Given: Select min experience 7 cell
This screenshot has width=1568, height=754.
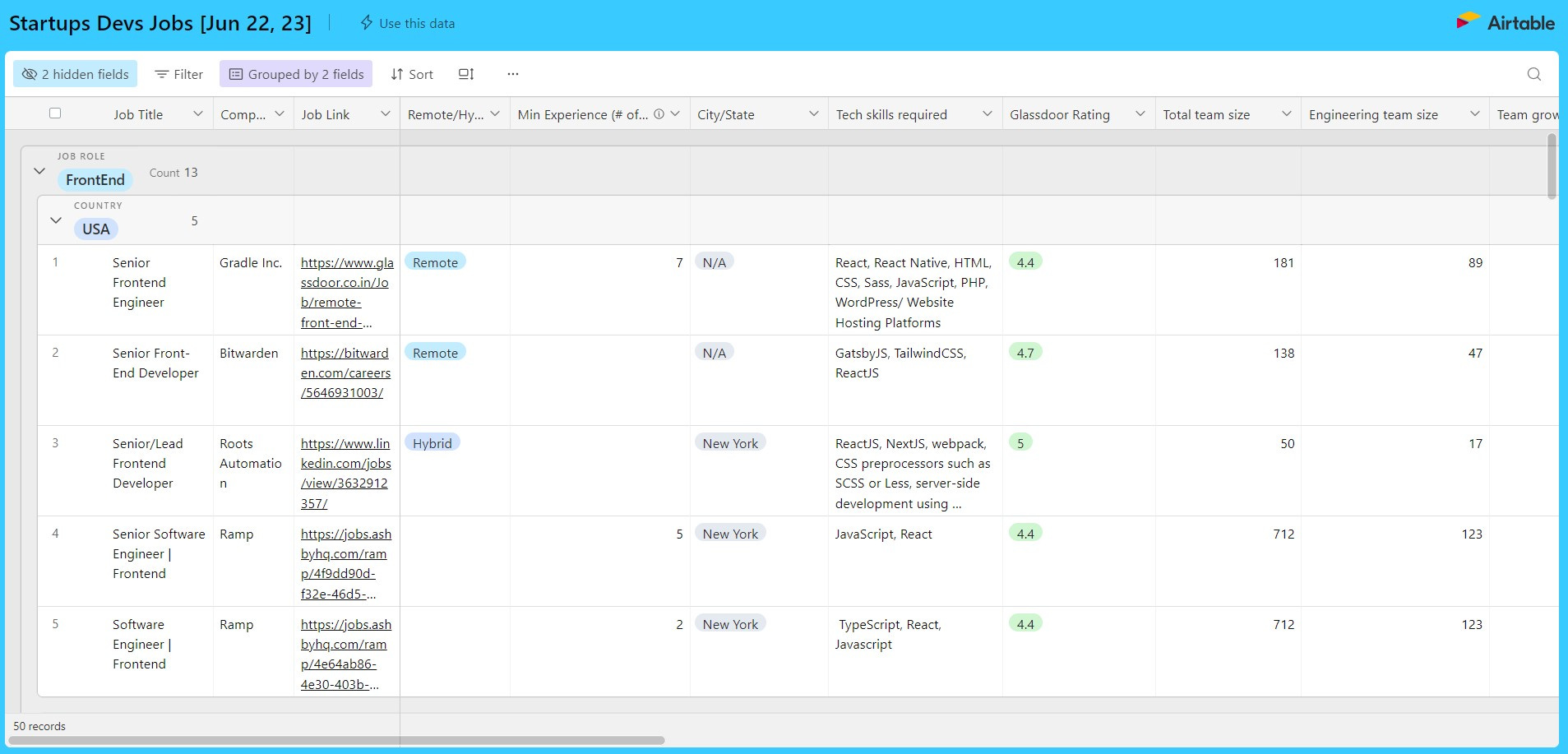Looking at the screenshot, I should click(600, 289).
